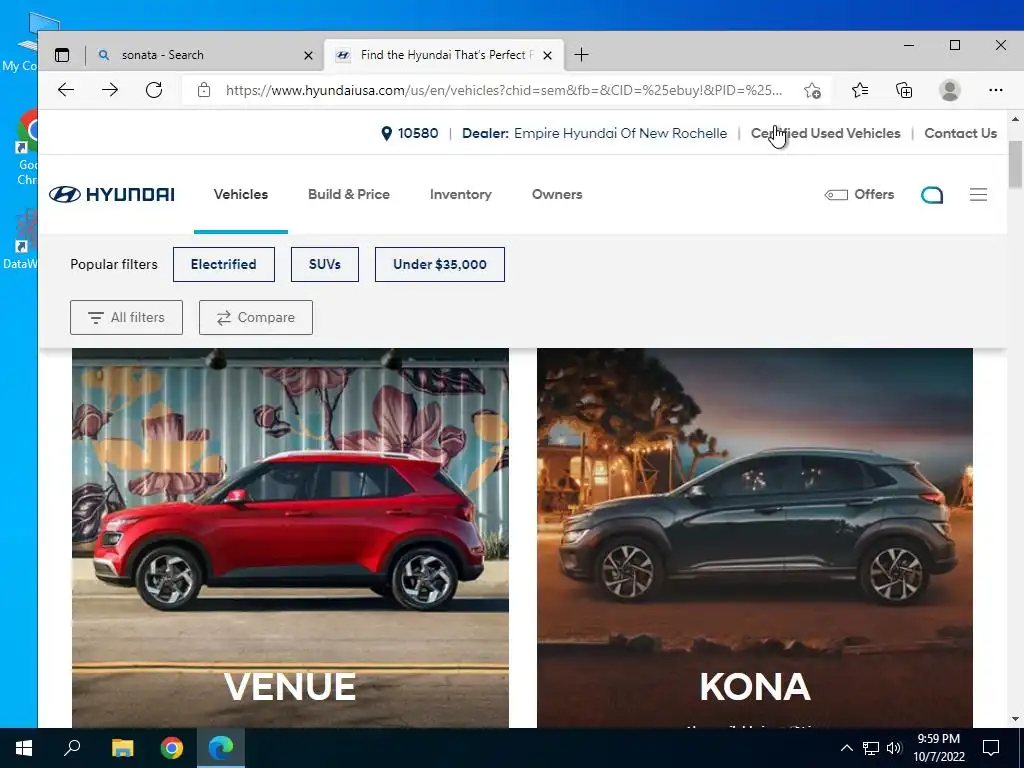Open the All filters button
Screen dimensions: 1024x768
(x=126, y=317)
